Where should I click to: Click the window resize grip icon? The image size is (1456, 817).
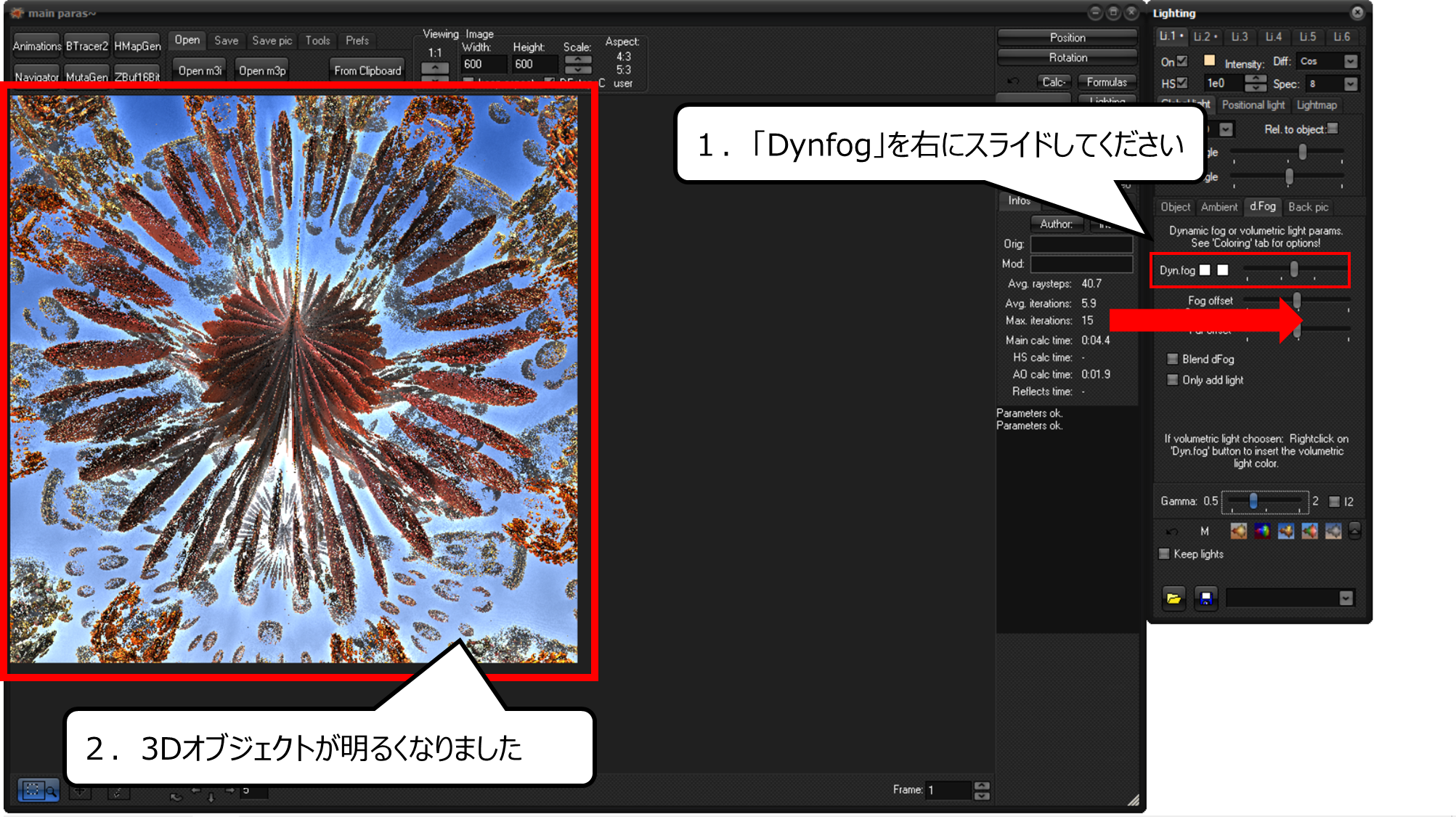tap(1133, 800)
